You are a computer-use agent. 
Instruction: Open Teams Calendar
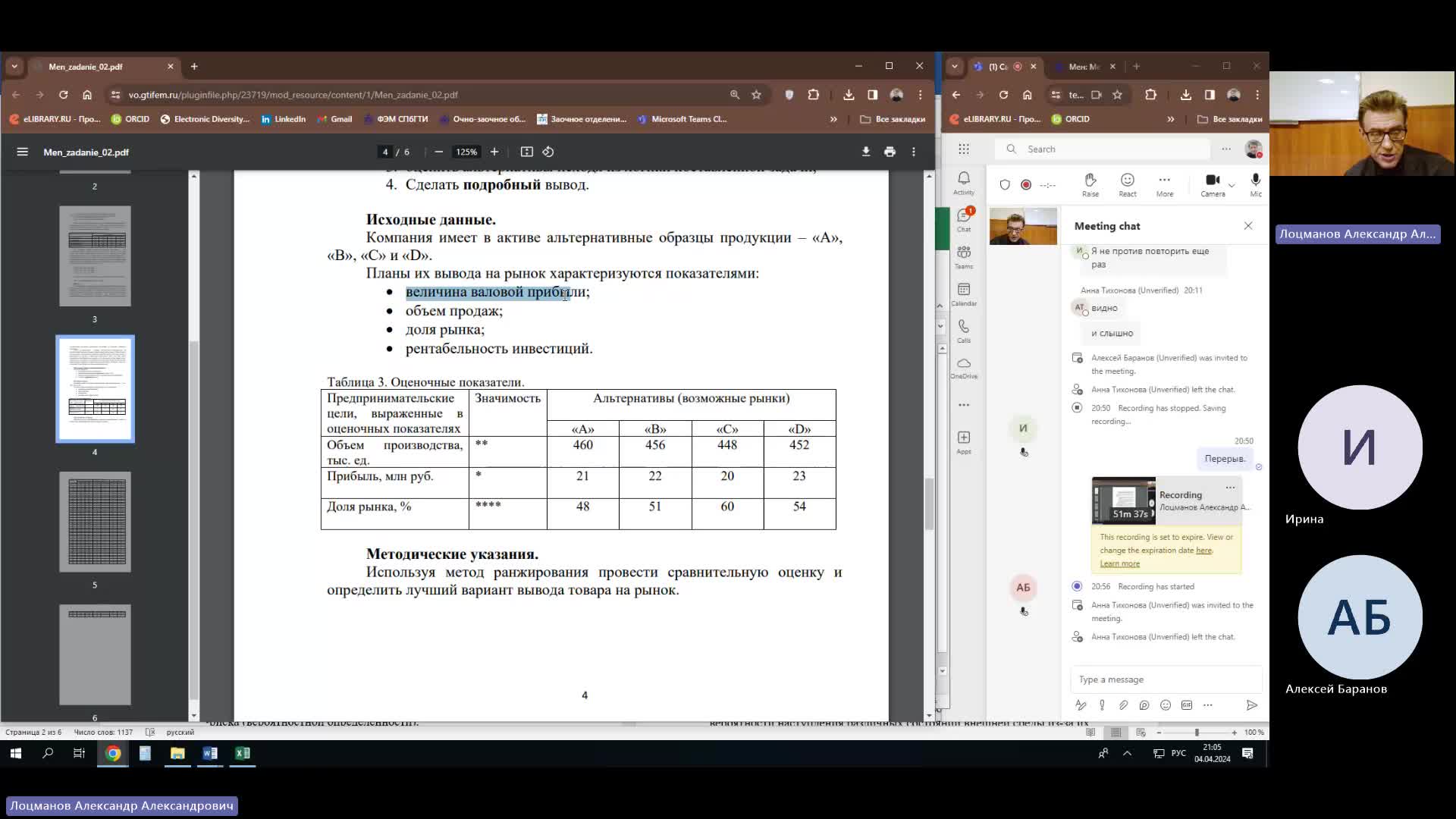[964, 293]
